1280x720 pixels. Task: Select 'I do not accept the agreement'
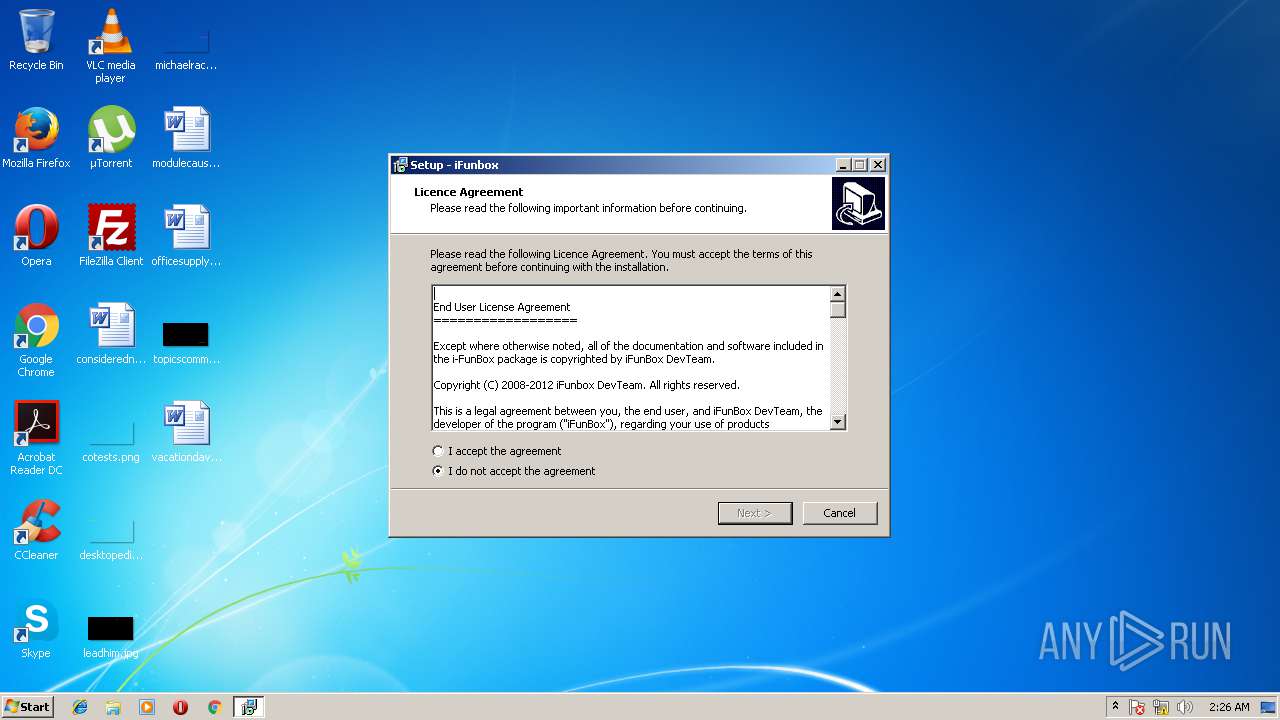tap(514, 471)
